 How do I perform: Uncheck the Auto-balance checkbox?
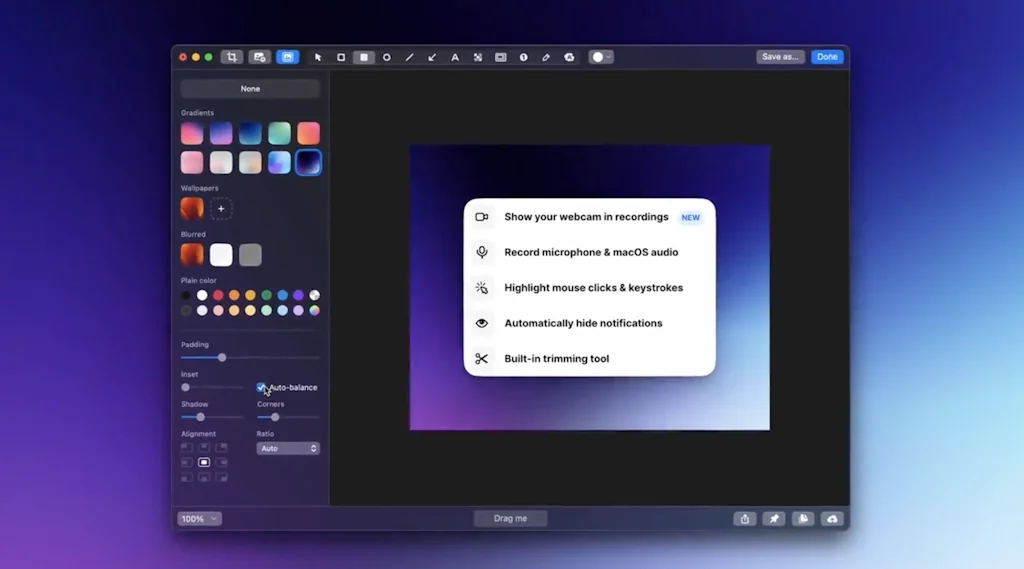tap(261, 387)
